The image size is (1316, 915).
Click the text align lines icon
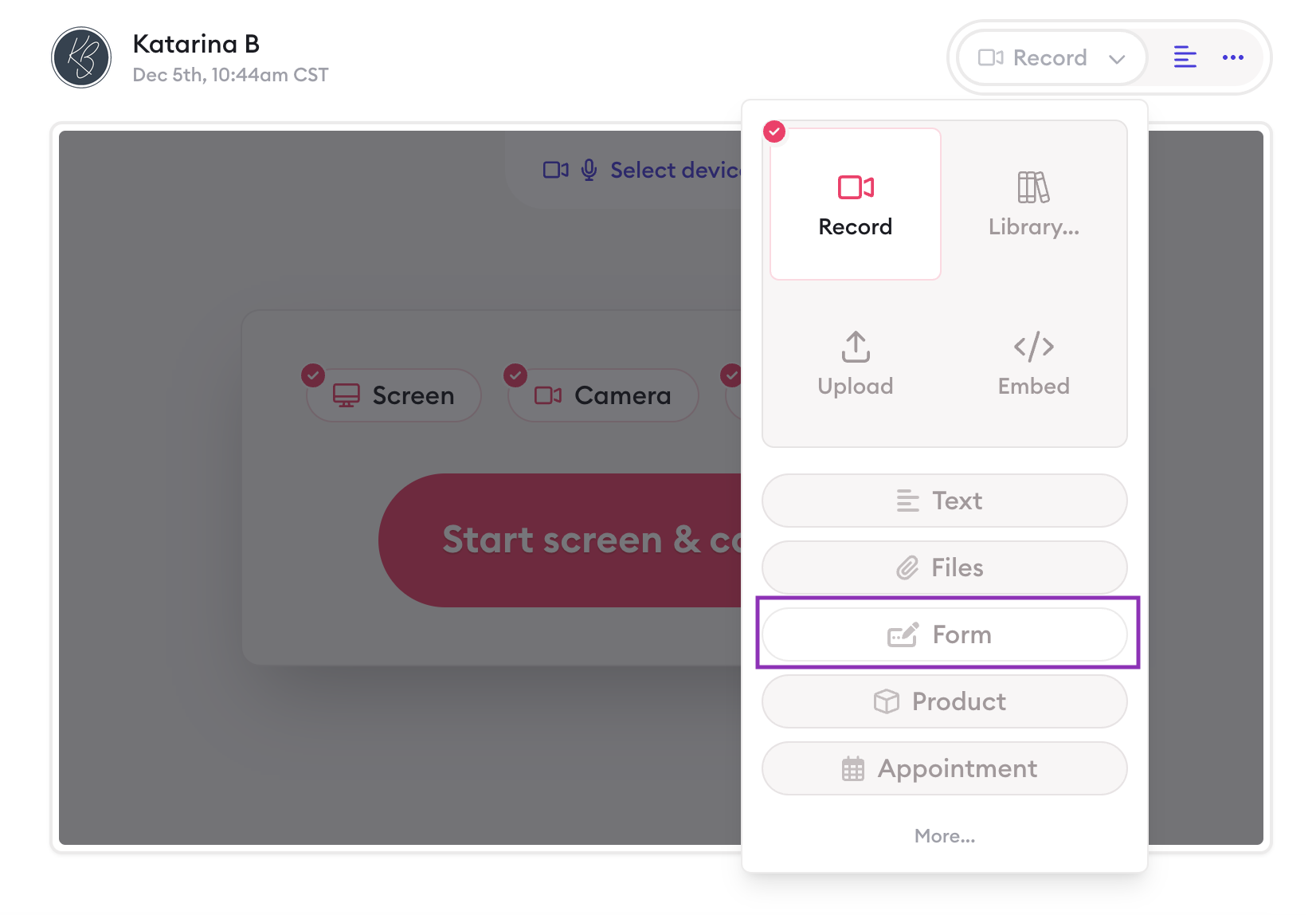pos(1185,57)
